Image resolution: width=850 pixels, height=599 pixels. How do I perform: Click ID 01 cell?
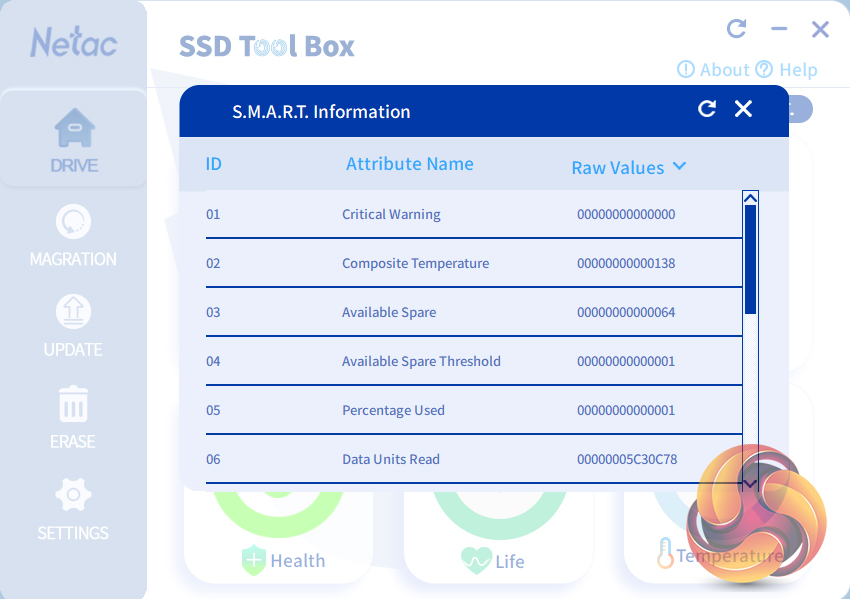(213, 214)
